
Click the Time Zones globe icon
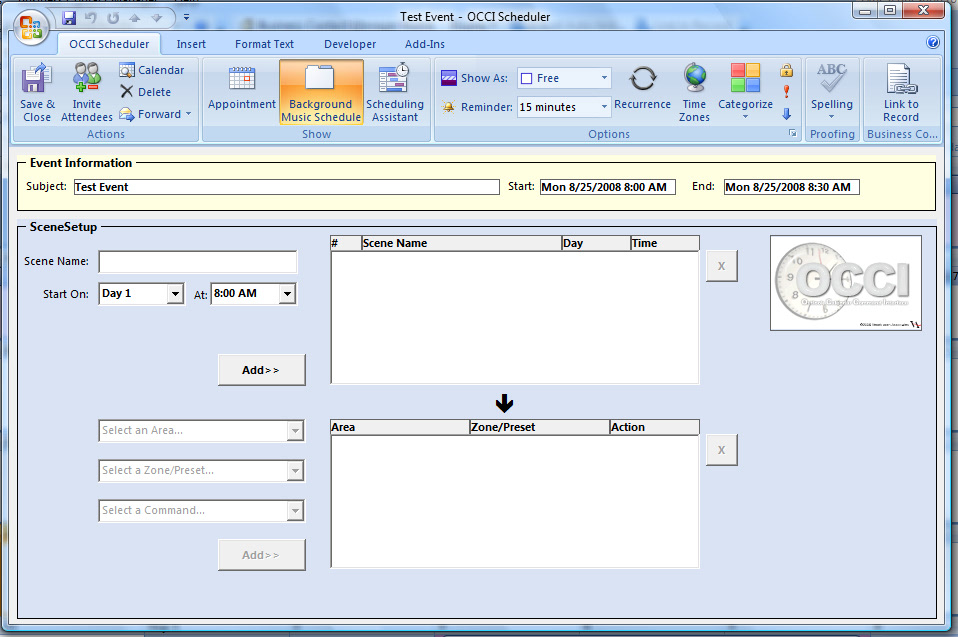point(695,78)
